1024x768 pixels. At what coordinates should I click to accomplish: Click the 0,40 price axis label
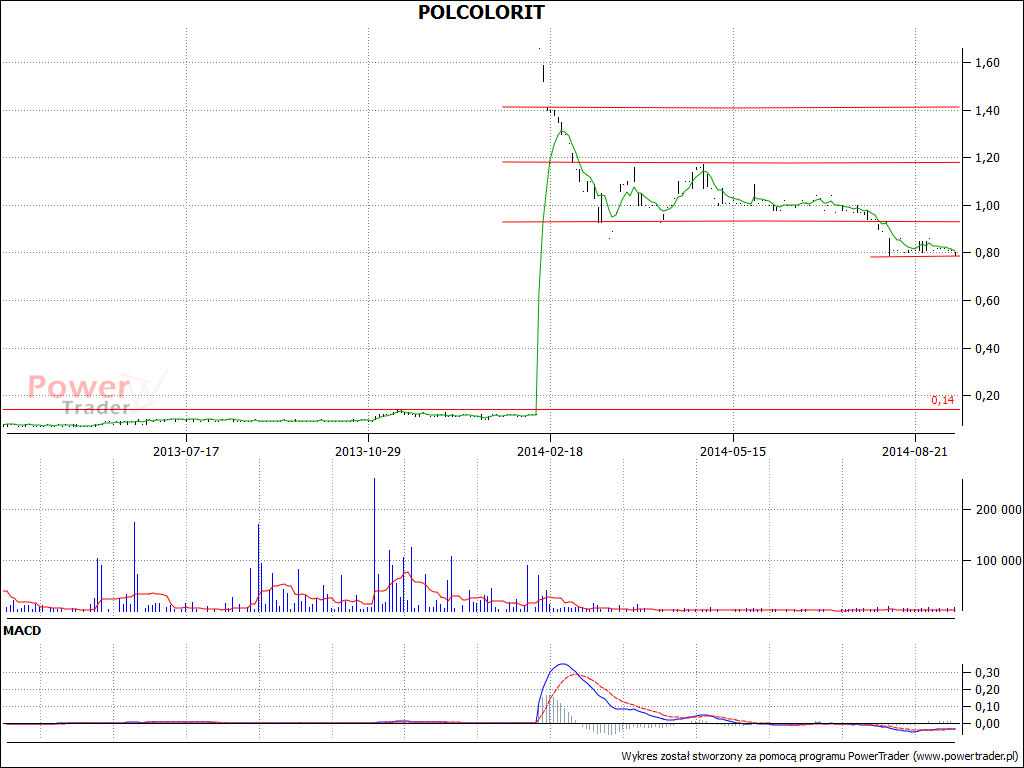pyautogui.click(x=985, y=348)
